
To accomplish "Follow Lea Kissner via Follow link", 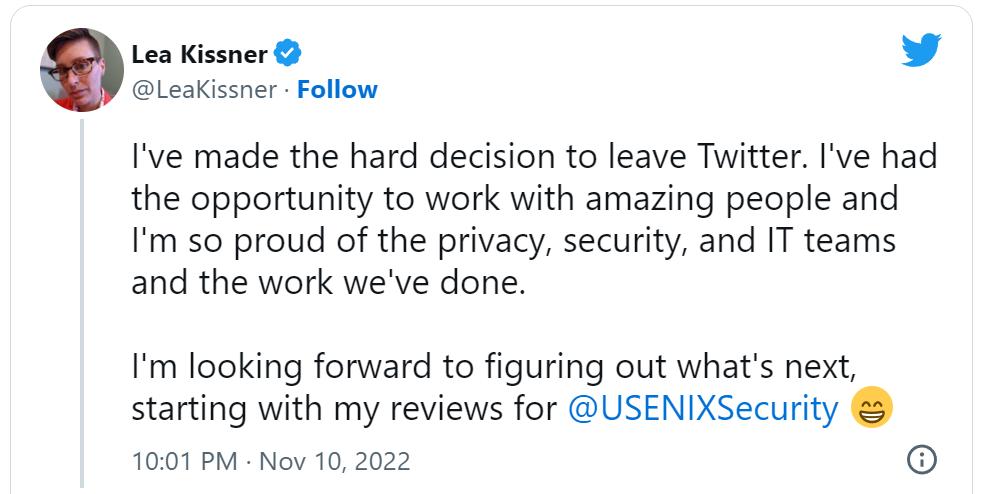I will pos(337,90).
